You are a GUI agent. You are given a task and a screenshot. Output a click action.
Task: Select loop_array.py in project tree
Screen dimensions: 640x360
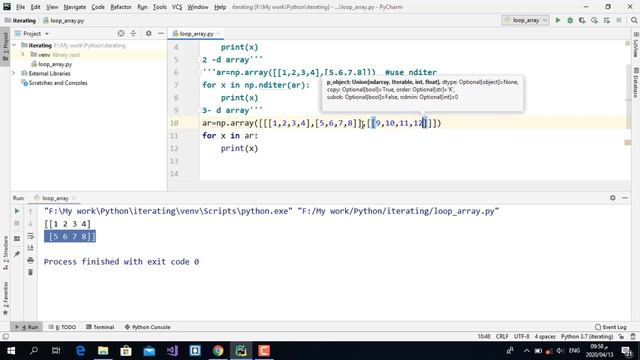55,64
